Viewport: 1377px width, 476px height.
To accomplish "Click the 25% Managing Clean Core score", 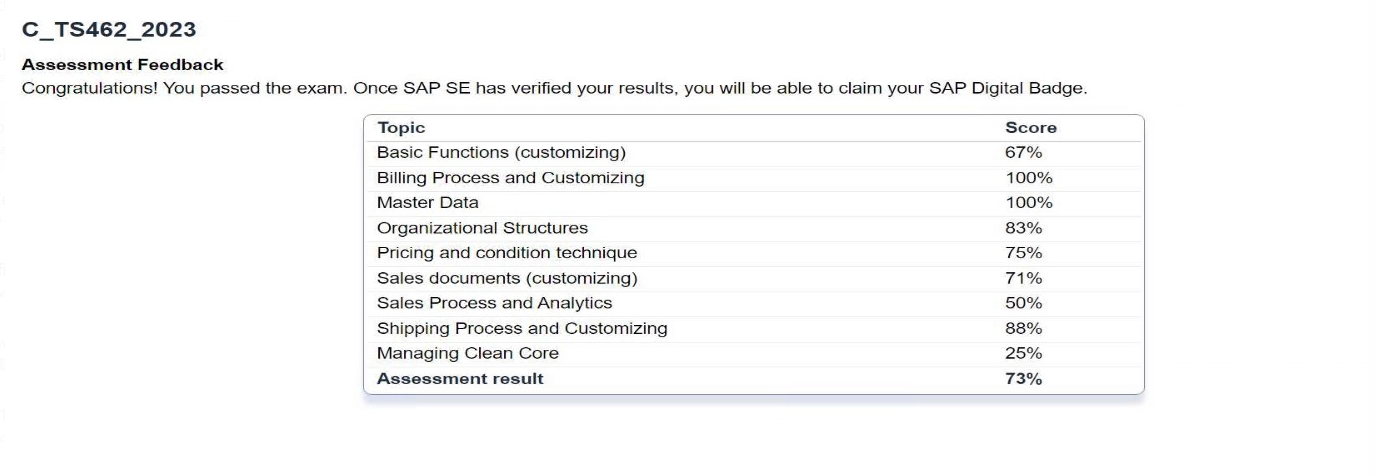I will pos(1023,353).
